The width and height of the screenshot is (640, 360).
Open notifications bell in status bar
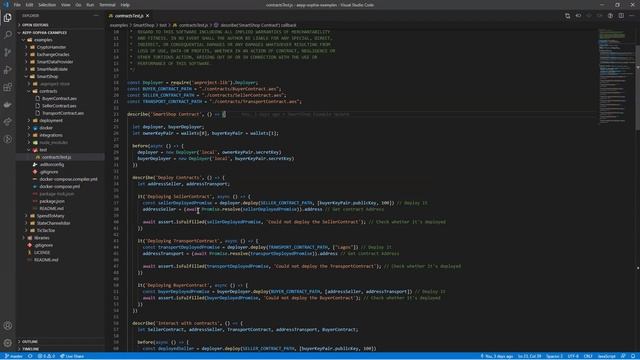coord(633,356)
